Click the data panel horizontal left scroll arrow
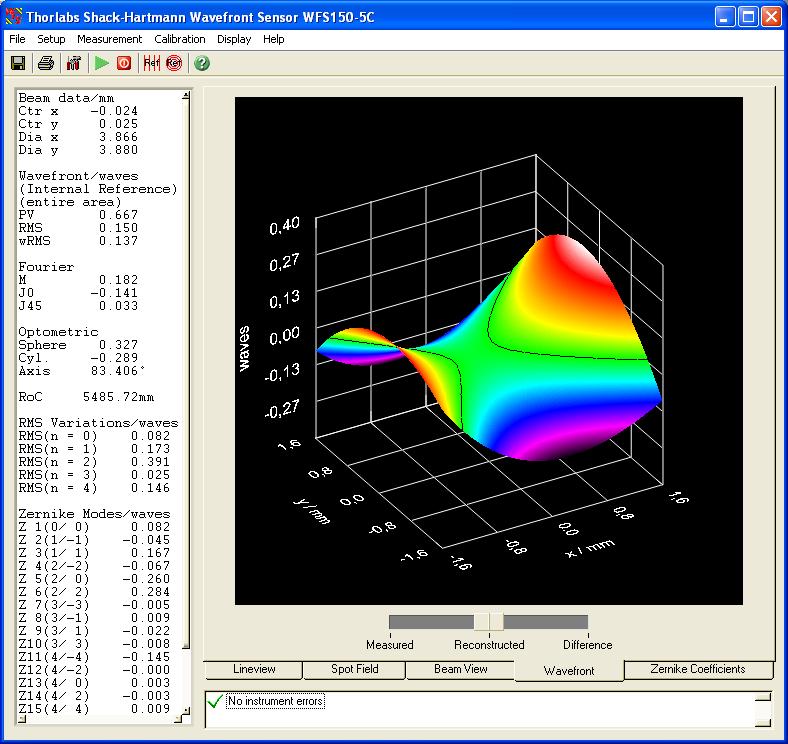Viewport: 788px width, 744px height. point(22,719)
